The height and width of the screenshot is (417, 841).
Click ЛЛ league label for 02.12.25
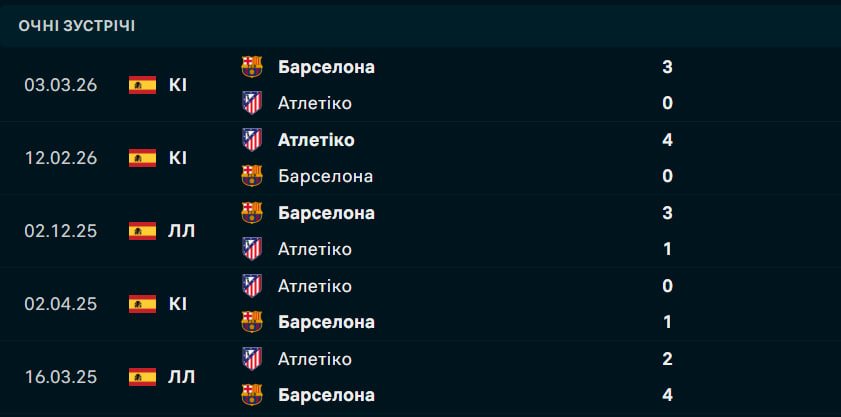pyautogui.click(x=182, y=231)
